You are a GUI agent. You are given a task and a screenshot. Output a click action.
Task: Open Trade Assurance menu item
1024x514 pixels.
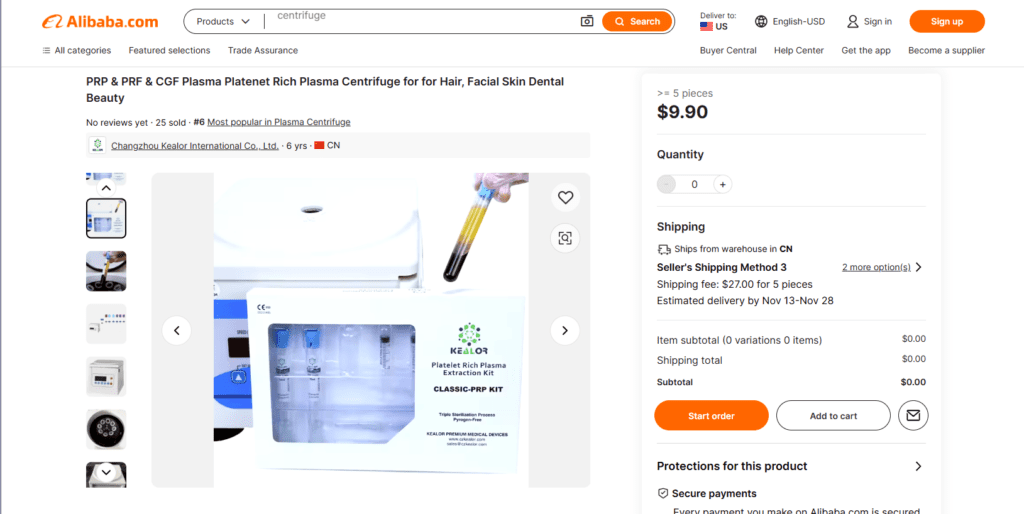262,50
